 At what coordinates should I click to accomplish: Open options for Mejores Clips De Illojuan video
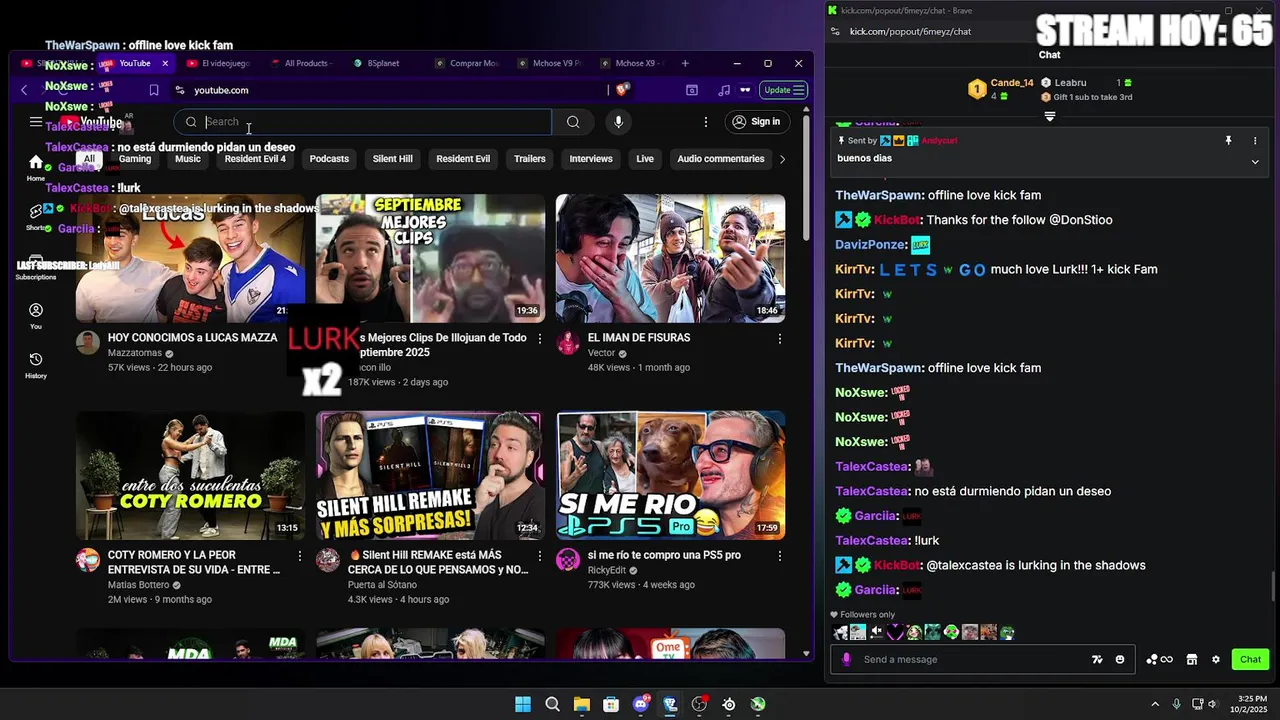(540, 339)
